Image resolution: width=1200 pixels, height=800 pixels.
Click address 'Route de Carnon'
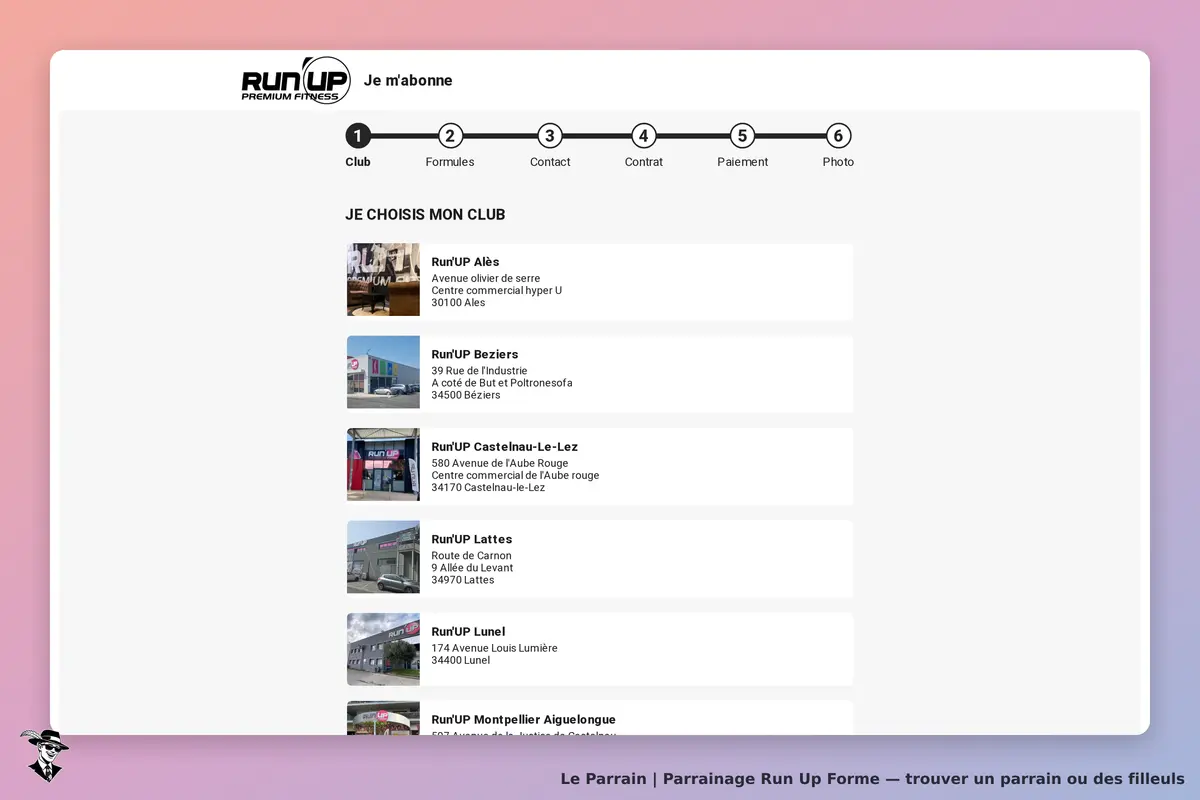point(471,556)
